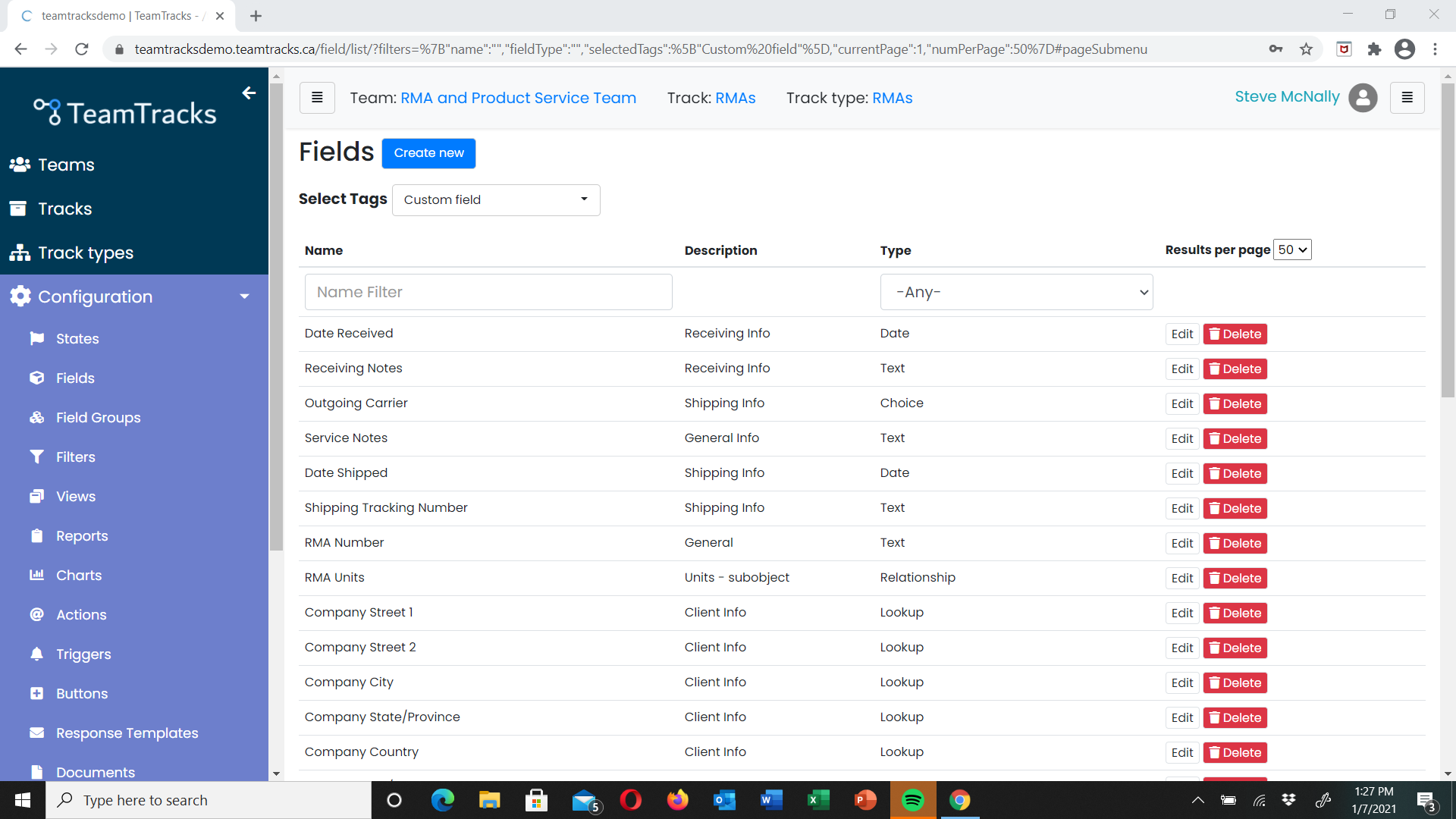
Task: Change results per page dropdown
Action: 1292,249
